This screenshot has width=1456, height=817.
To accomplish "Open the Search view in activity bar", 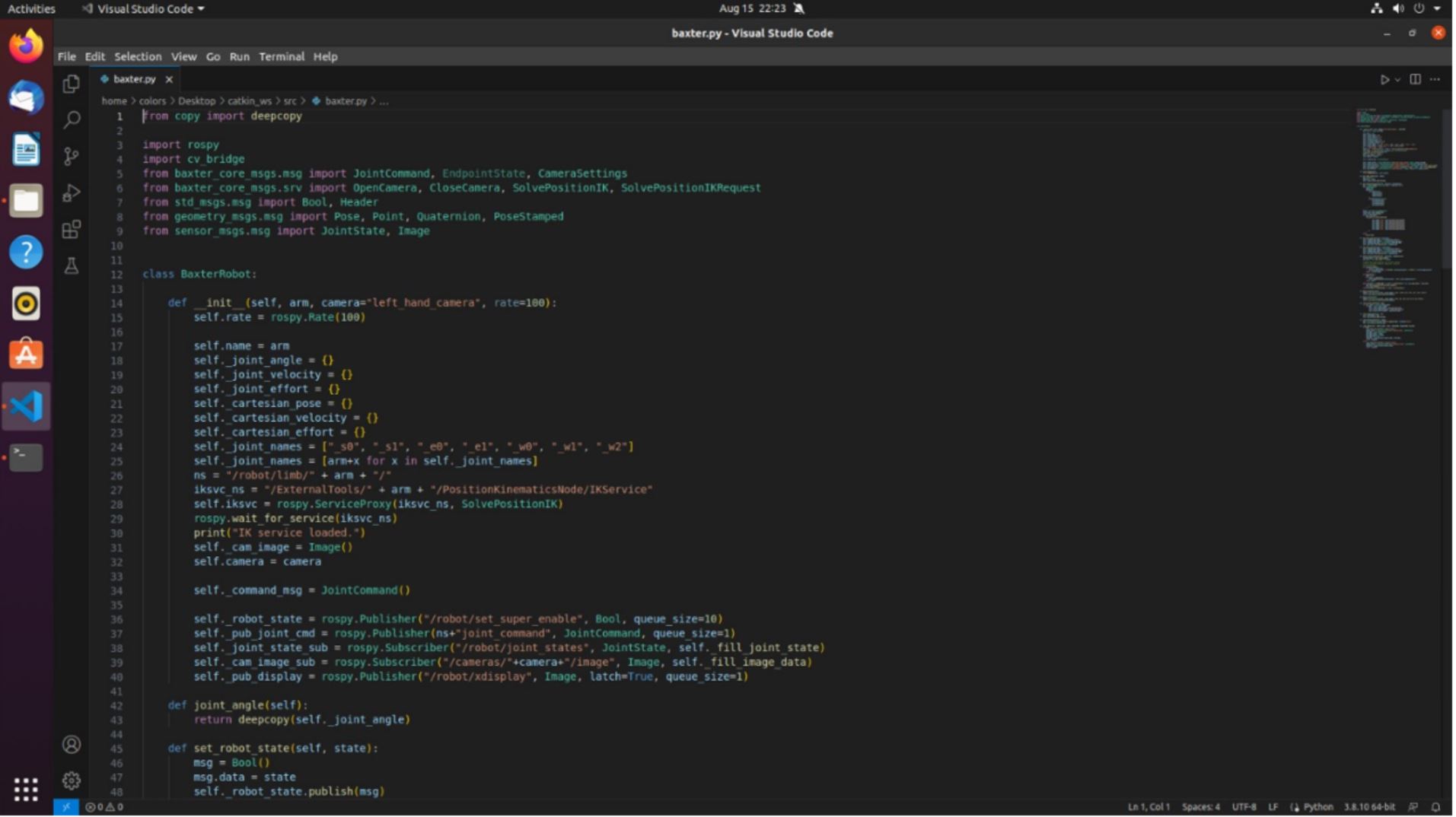I will coord(72,119).
